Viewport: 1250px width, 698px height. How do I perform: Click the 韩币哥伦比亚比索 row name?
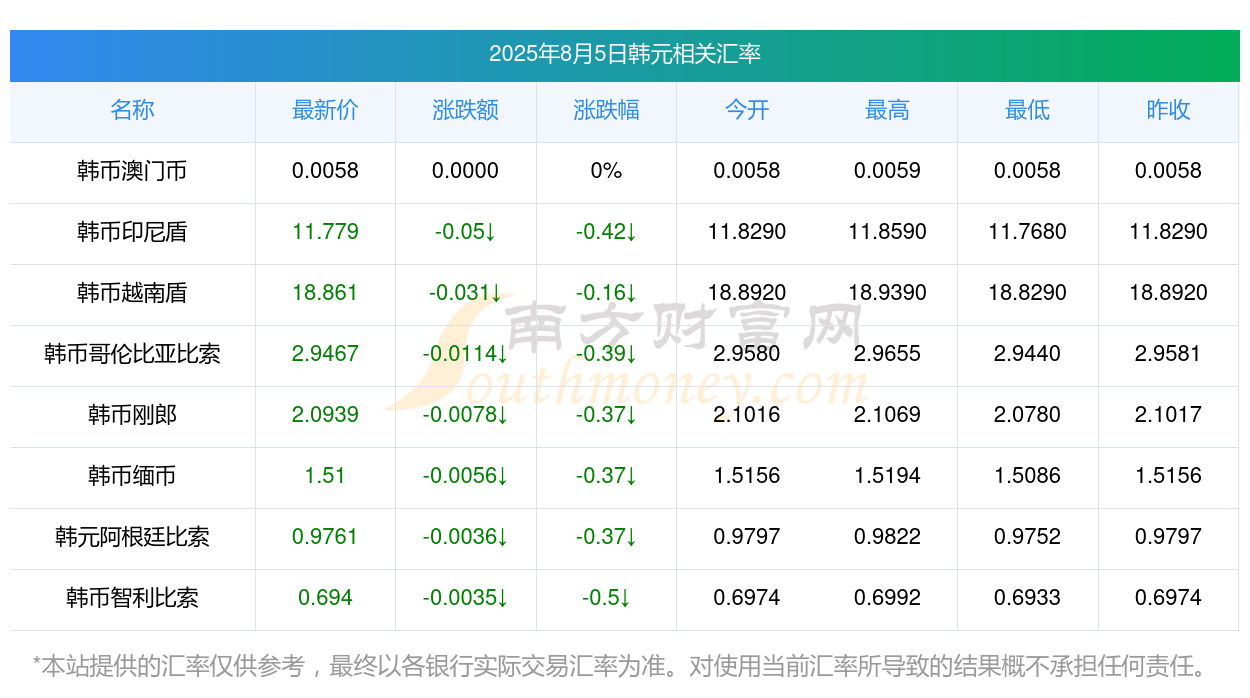132,354
